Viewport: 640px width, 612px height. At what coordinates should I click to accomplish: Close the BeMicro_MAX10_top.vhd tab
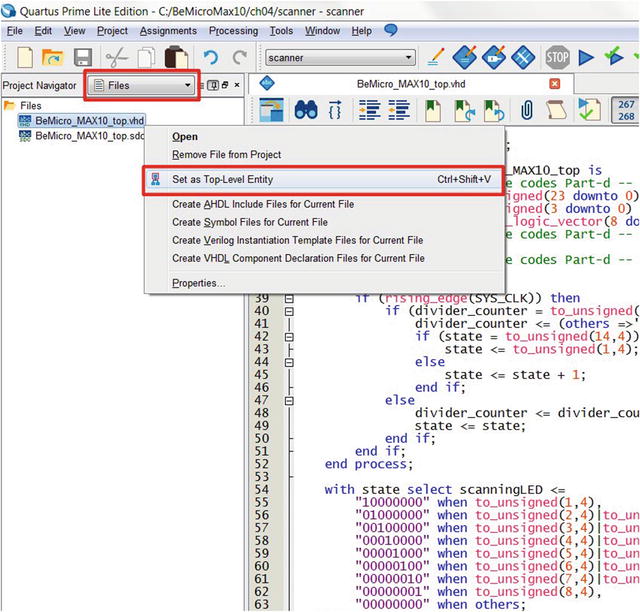(x=555, y=84)
